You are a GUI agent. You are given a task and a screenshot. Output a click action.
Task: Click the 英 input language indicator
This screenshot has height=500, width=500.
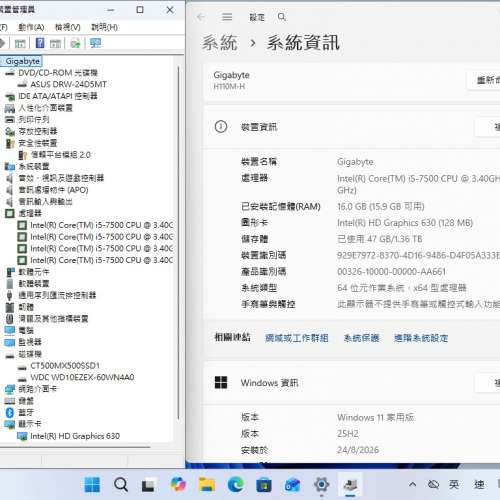point(454,484)
